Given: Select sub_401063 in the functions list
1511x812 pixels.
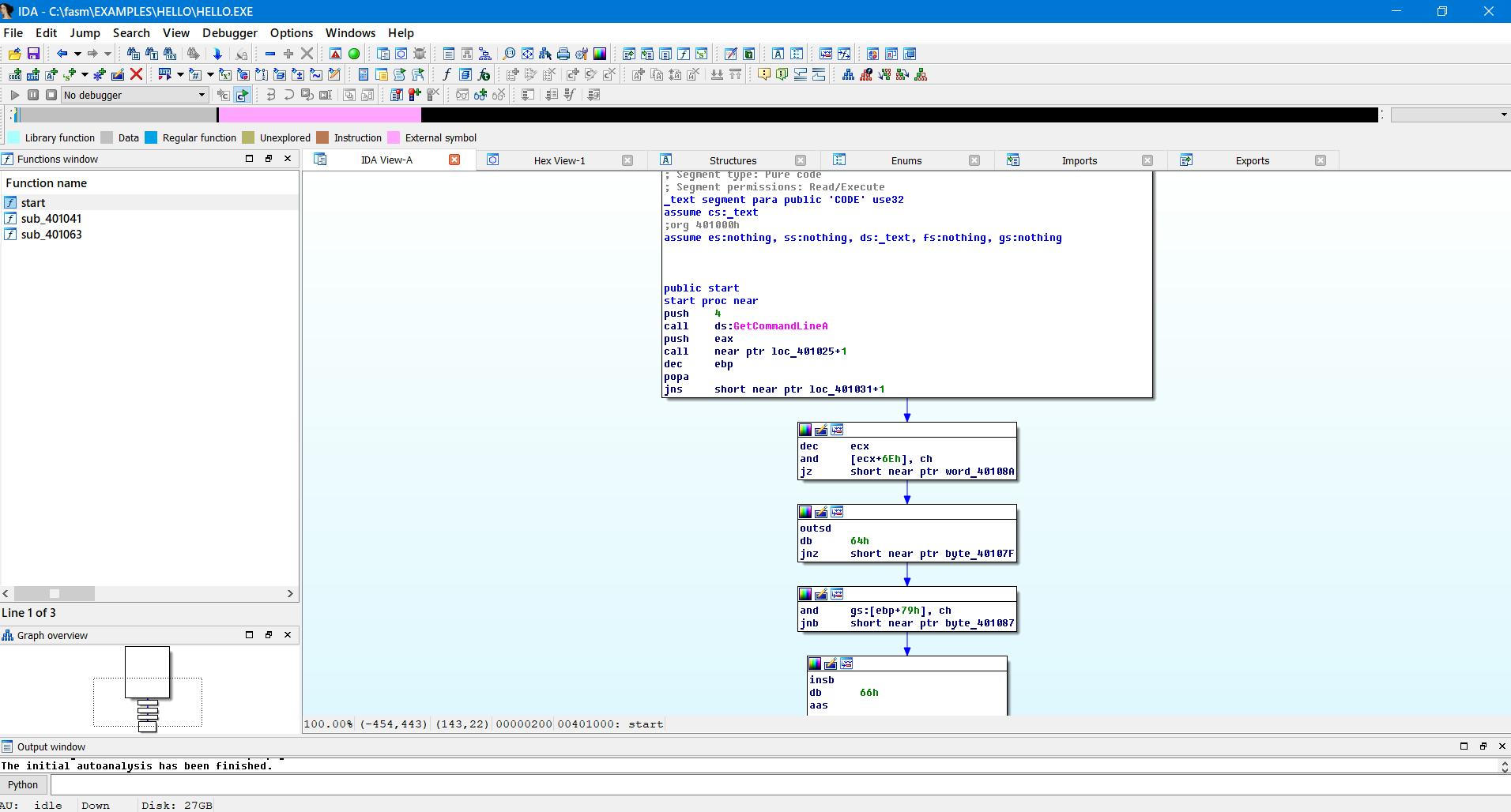Looking at the screenshot, I should click(51, 235).
